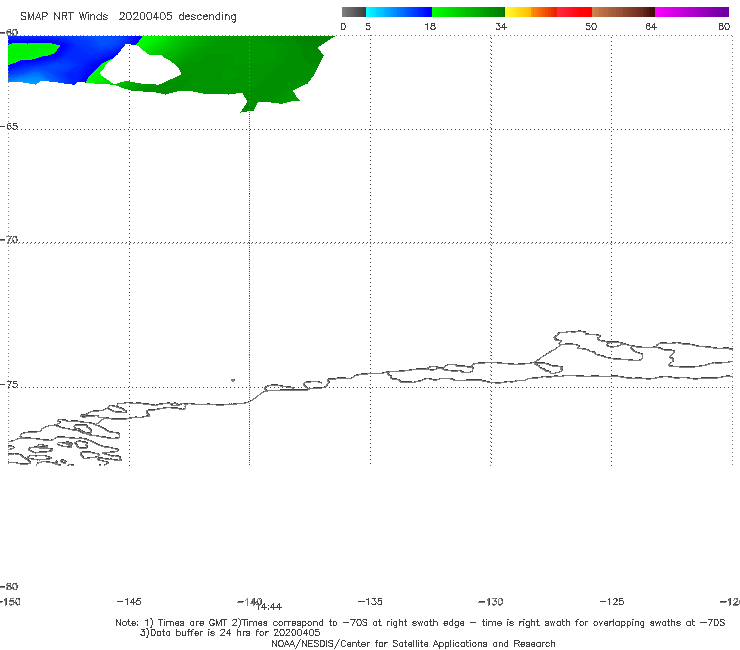Click the brown segment of the color bar
The height and width of the screenshot is (650, 740).
coord(623,12)
